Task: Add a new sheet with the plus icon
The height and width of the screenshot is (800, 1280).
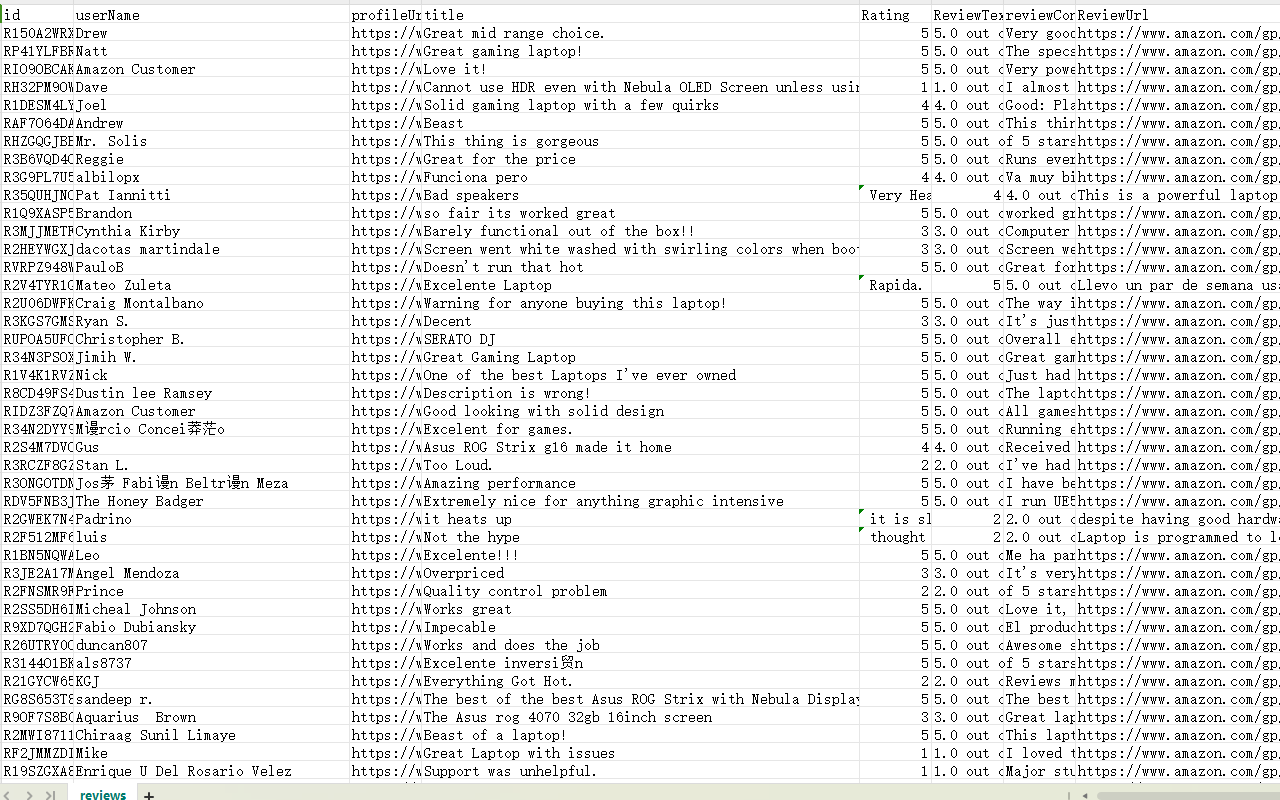Action: (x=149, y=795)
